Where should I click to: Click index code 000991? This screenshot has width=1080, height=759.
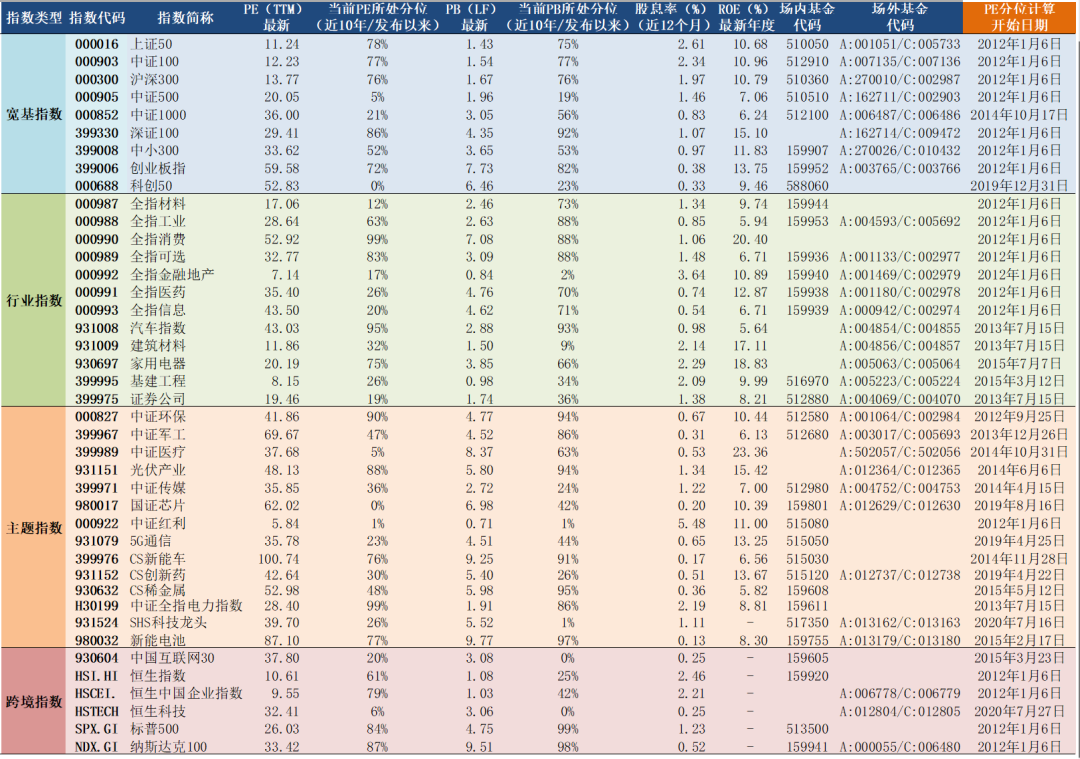pyautogui.click(x=96, y=292)
